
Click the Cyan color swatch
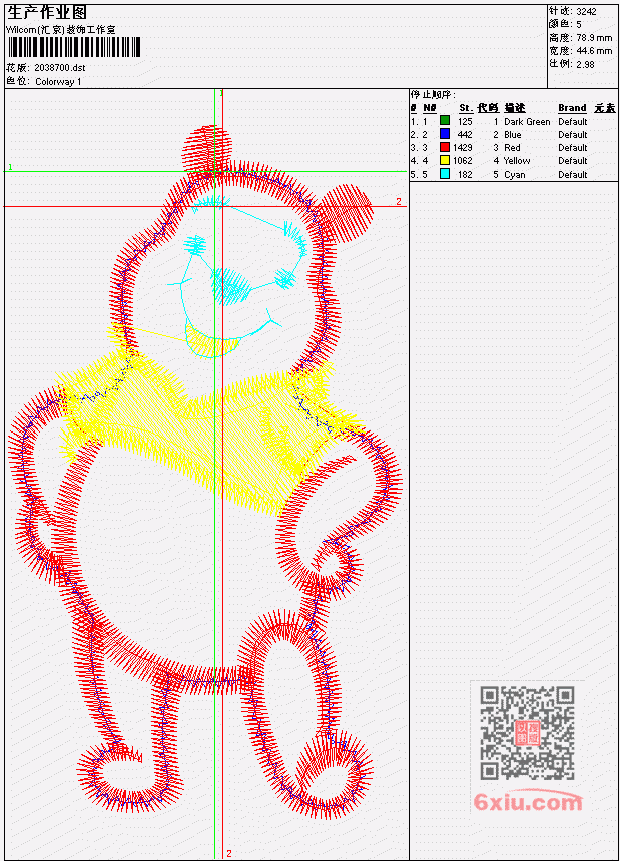coord(445,174)
